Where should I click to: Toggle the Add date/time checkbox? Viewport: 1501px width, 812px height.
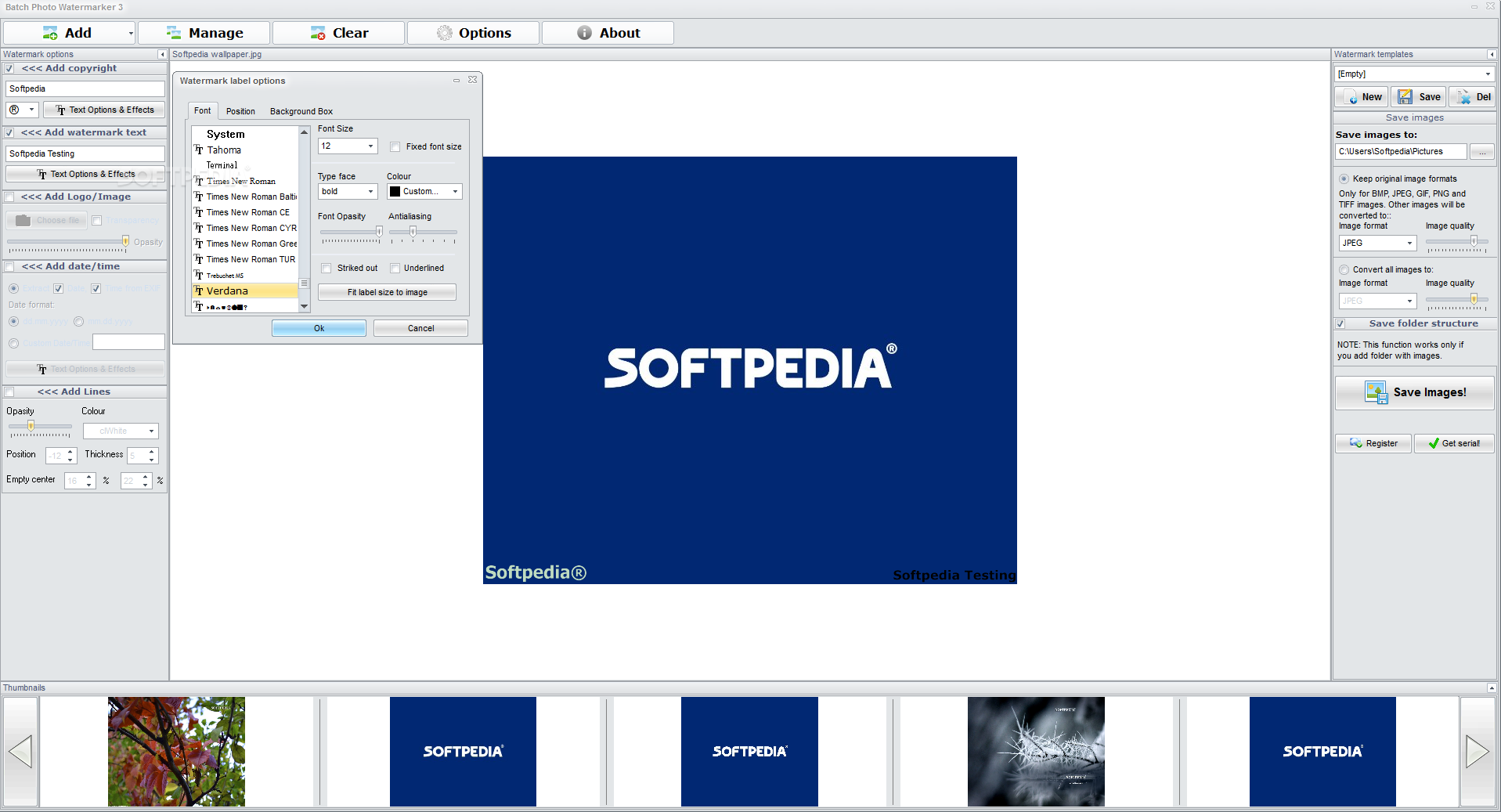9,267
